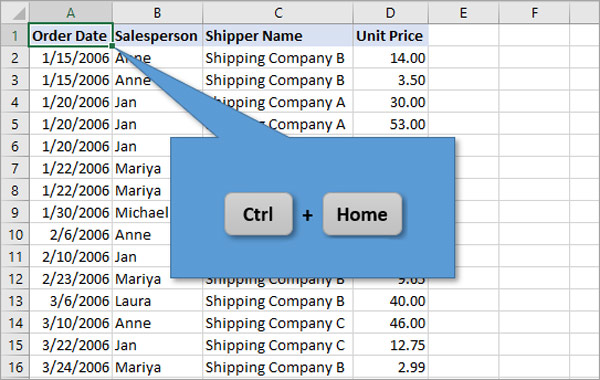Select column A header
The image size is (600, 380).
click(71, 13)
